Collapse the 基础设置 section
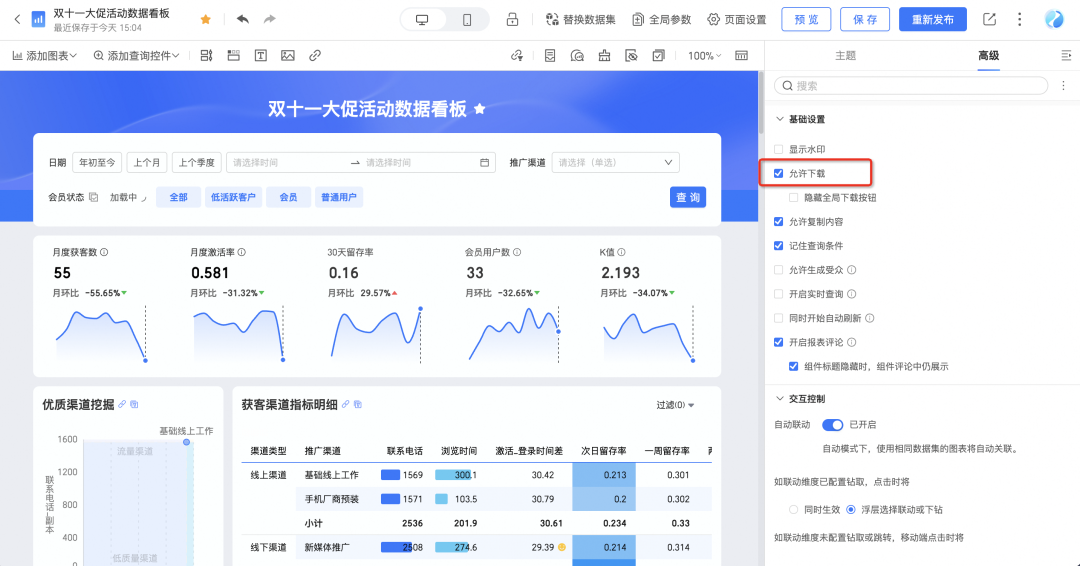Image resolution: width=1080 pixels, height=566 pixels. click(780, 119)
